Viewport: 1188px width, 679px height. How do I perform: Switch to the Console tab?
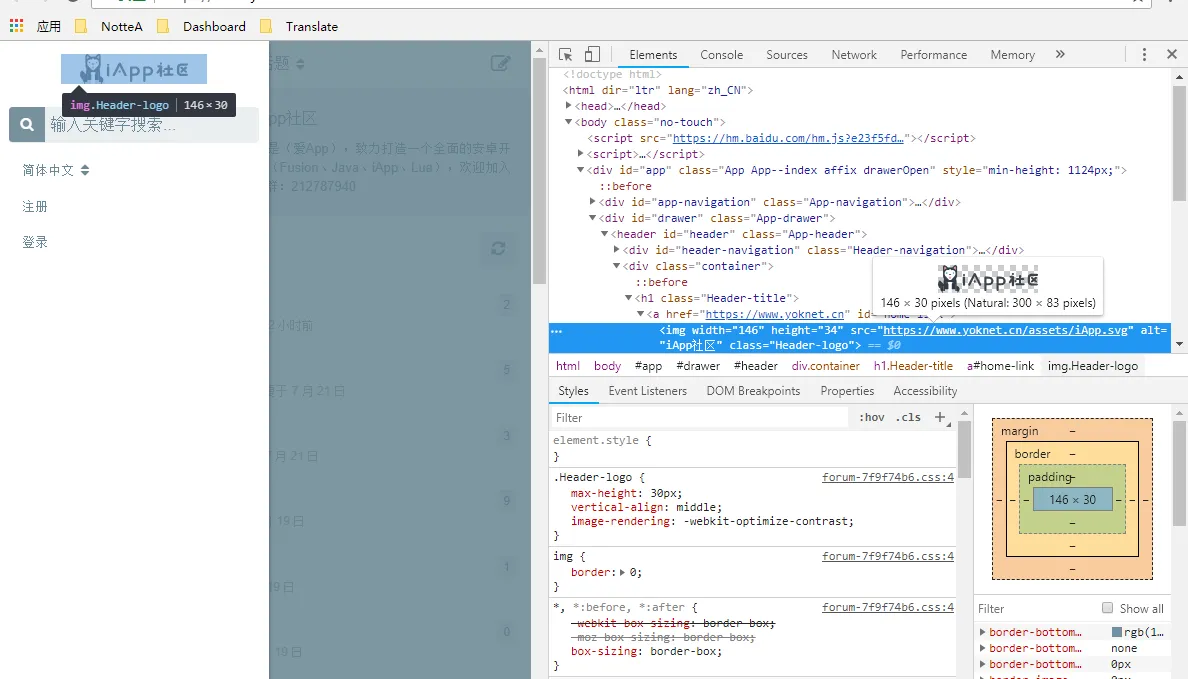[x=721, y=55]
